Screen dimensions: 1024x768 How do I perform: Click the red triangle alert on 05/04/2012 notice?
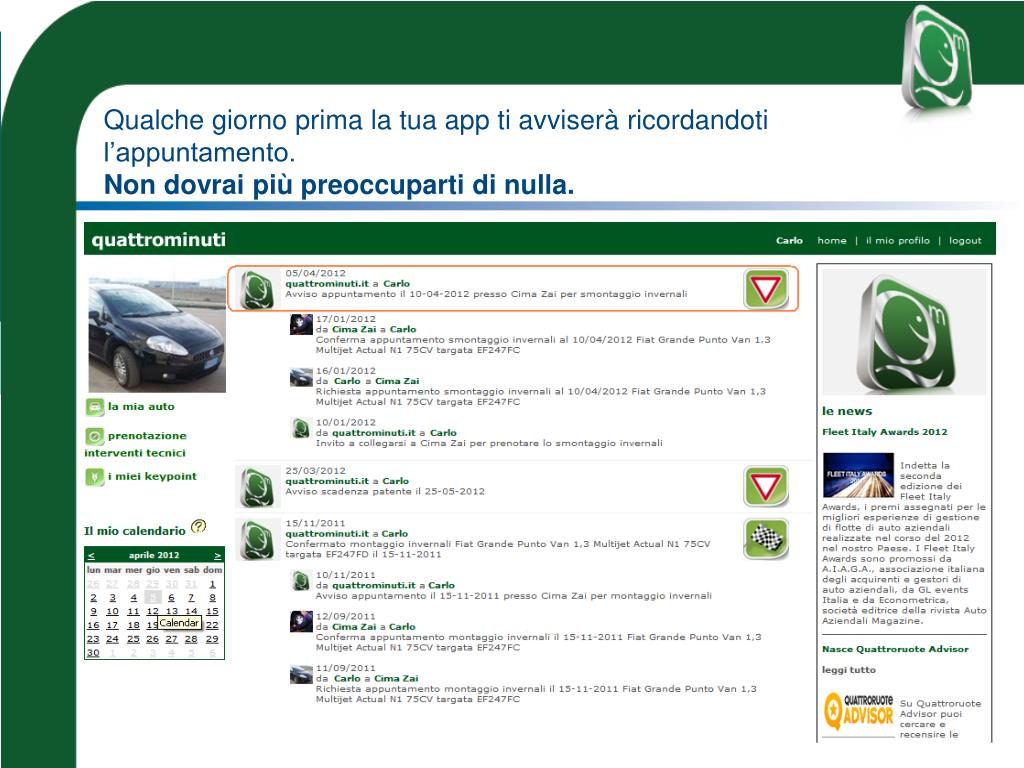pos(765,289)
